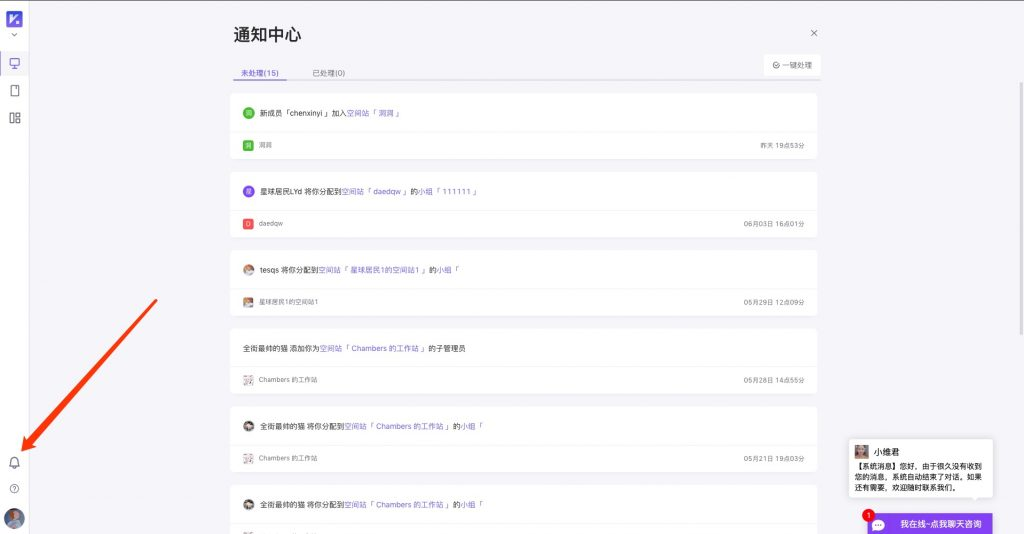Switch to the 未处理(15) tab
The width and height of the screenshot is (1024, 534).
point(259,73)
